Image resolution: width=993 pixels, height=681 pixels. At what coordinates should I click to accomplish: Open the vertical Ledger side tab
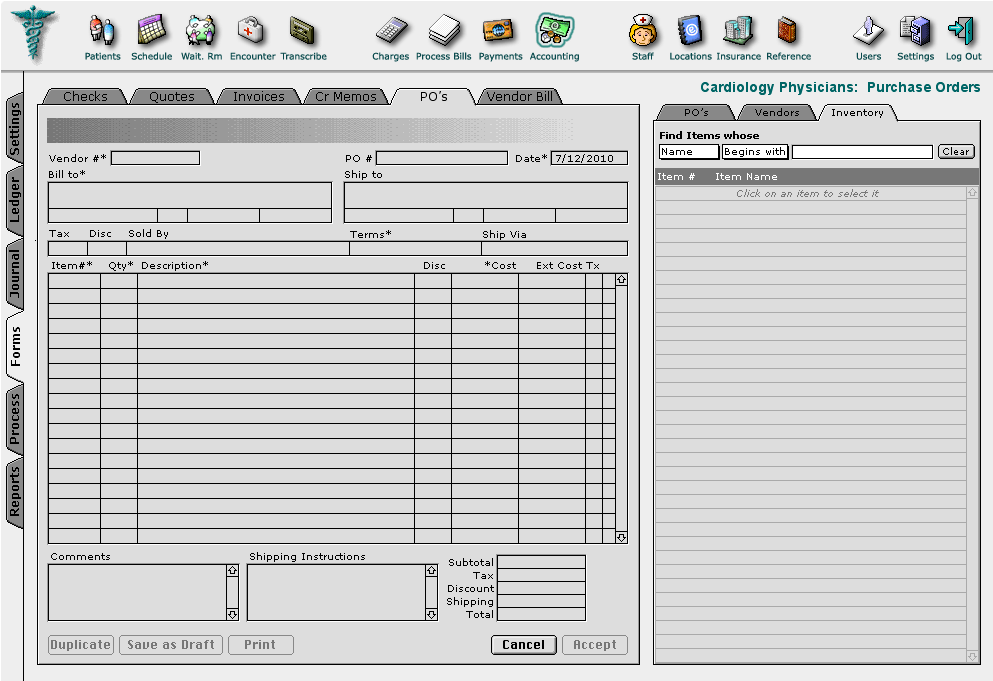[x=15, y=200]
